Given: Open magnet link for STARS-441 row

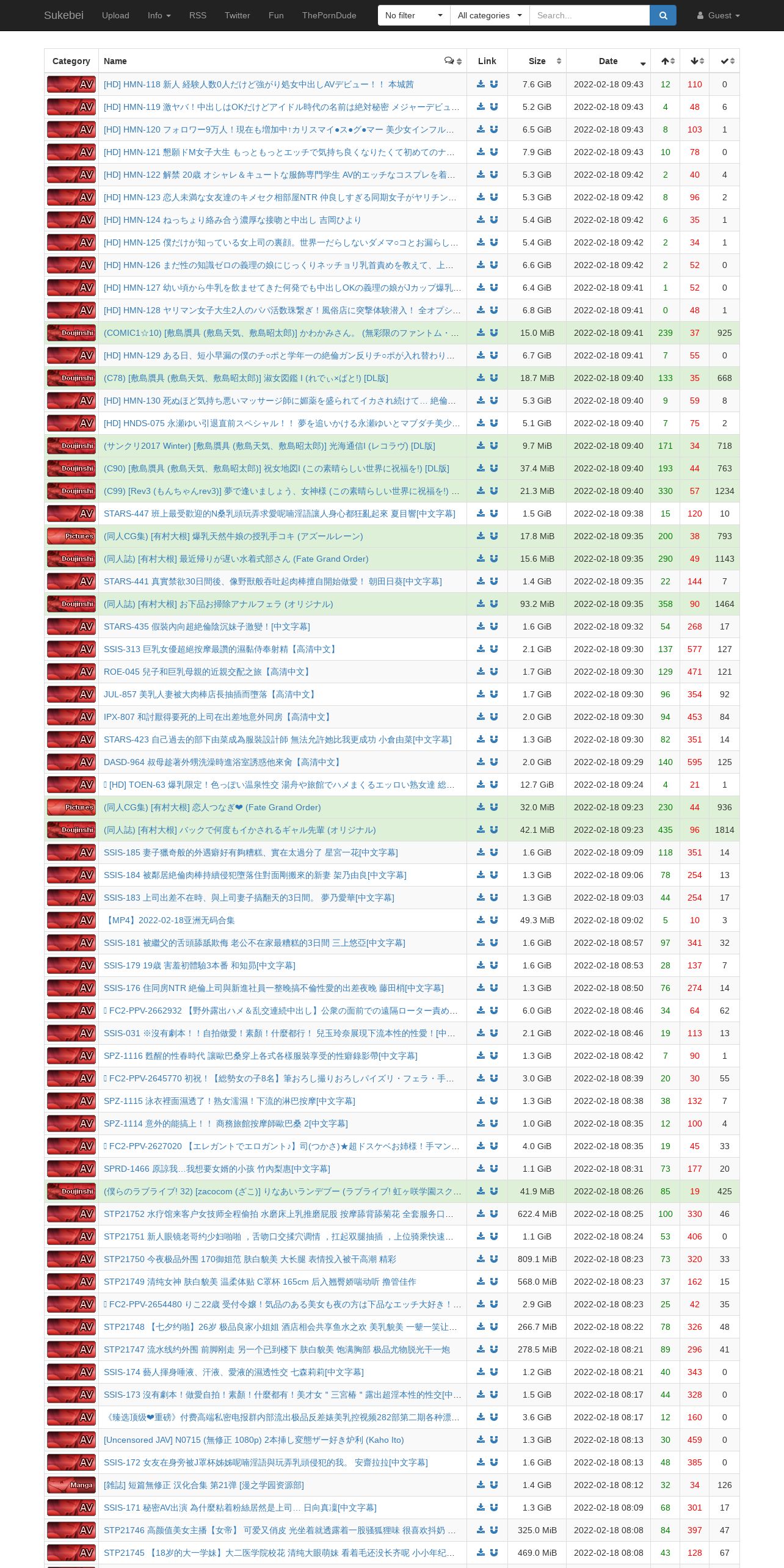Looking at the screenshot, I should (x=494, y=581).
